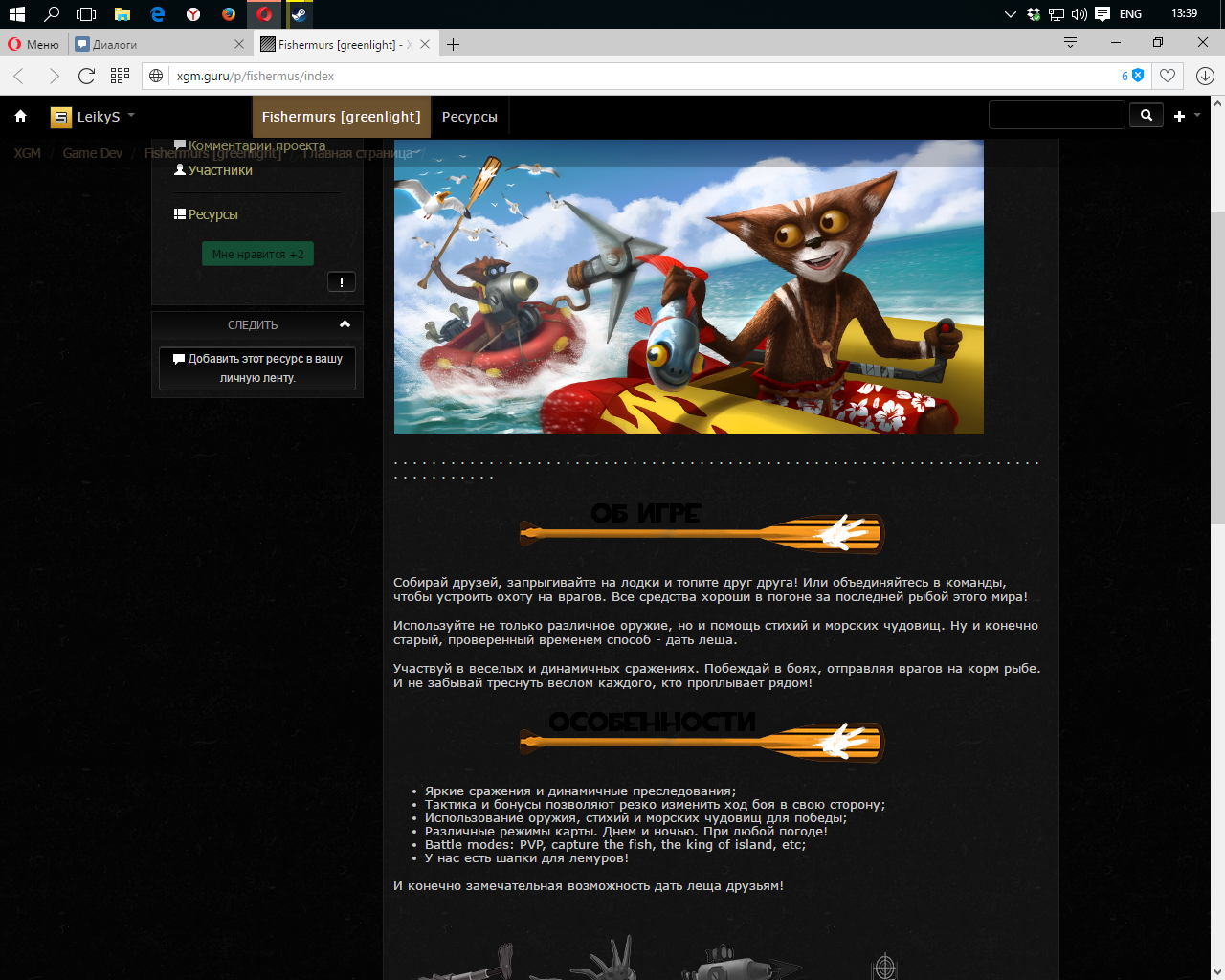This screenshot has width=1225, height=980.
Task: Open Yandex Browser from the taskbar
Action: click(192, 13)
